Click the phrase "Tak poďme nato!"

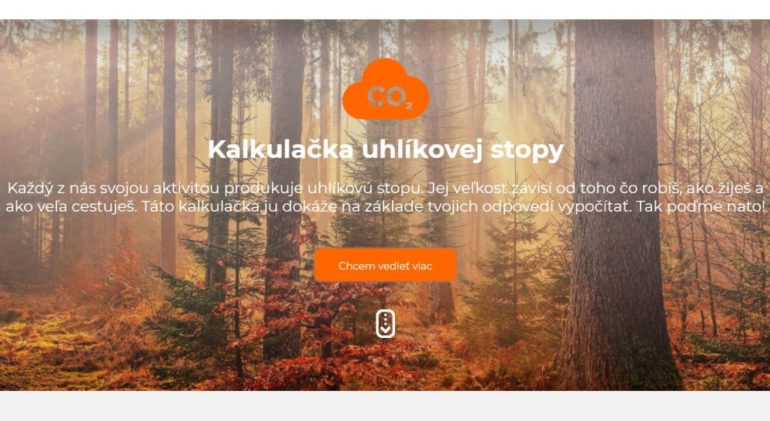pyautogui.click(x=700, y=206)
